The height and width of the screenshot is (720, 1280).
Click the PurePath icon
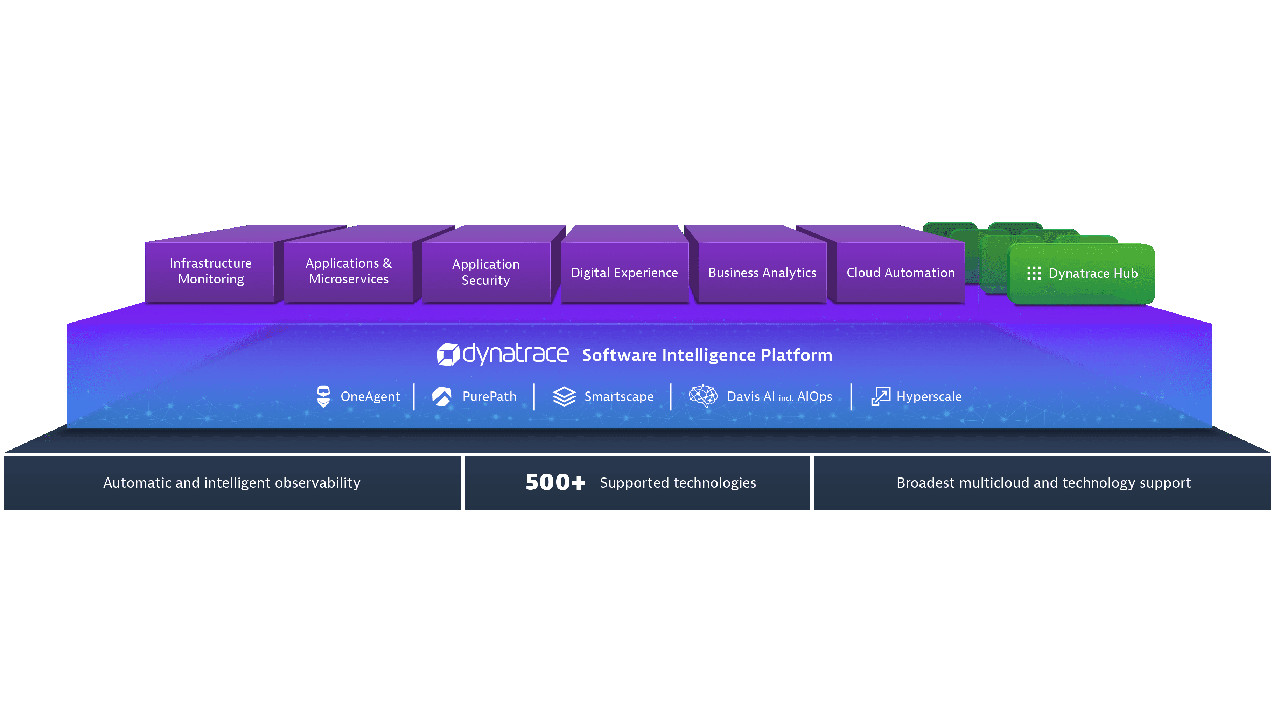tap(442, 396)
